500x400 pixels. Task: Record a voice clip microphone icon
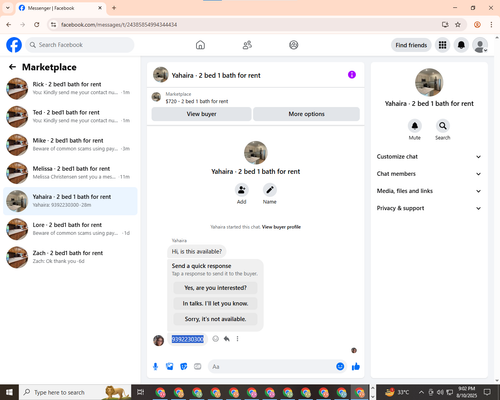tap(155, 367)
